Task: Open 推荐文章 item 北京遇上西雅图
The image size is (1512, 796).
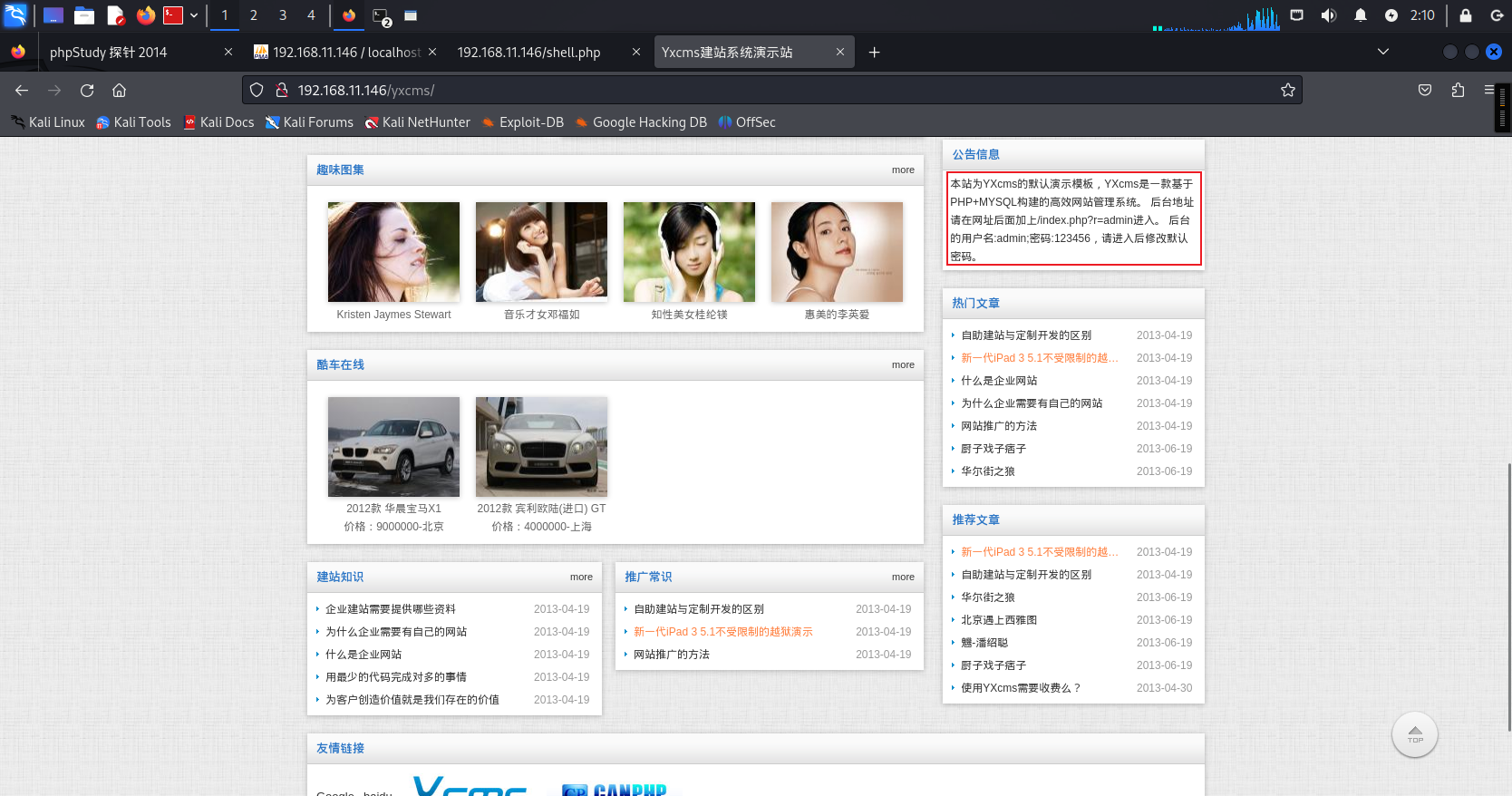Action: click(x=999, y=620)
